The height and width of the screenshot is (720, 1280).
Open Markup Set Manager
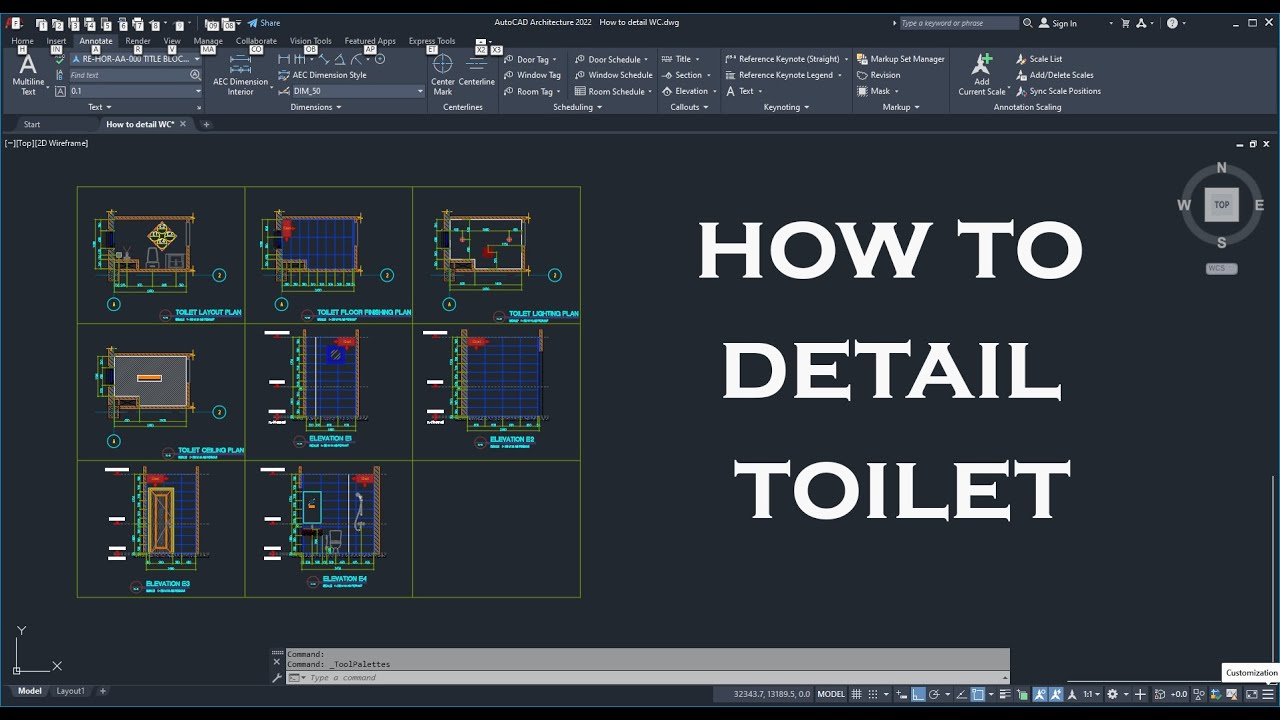point(900,59)
